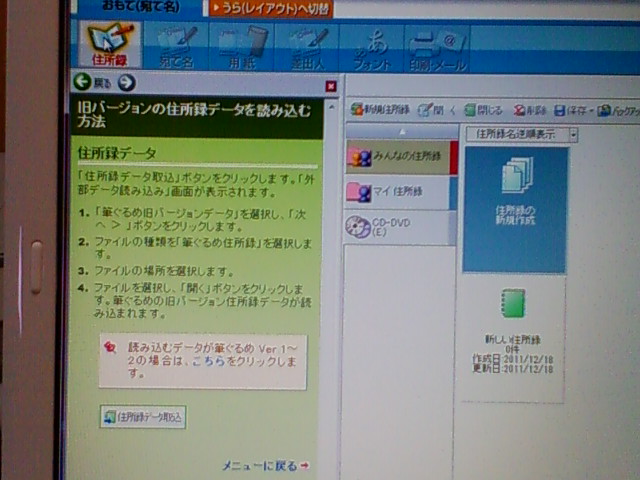640x480 pixels.
Task: Switch to the おもて(宛て名) tab
Action: [x=141, y=7]
